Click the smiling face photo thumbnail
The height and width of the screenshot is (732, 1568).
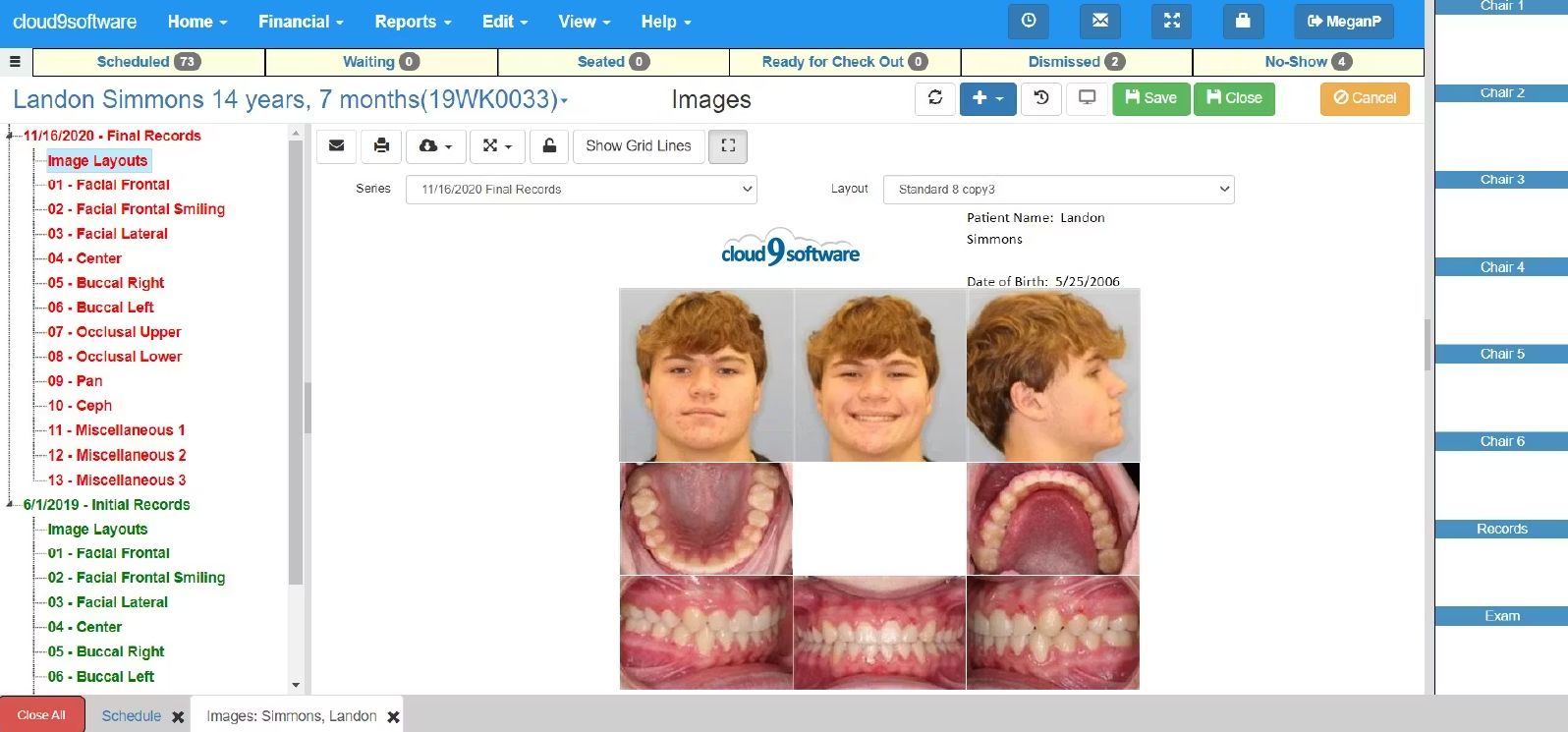(879, 374)
